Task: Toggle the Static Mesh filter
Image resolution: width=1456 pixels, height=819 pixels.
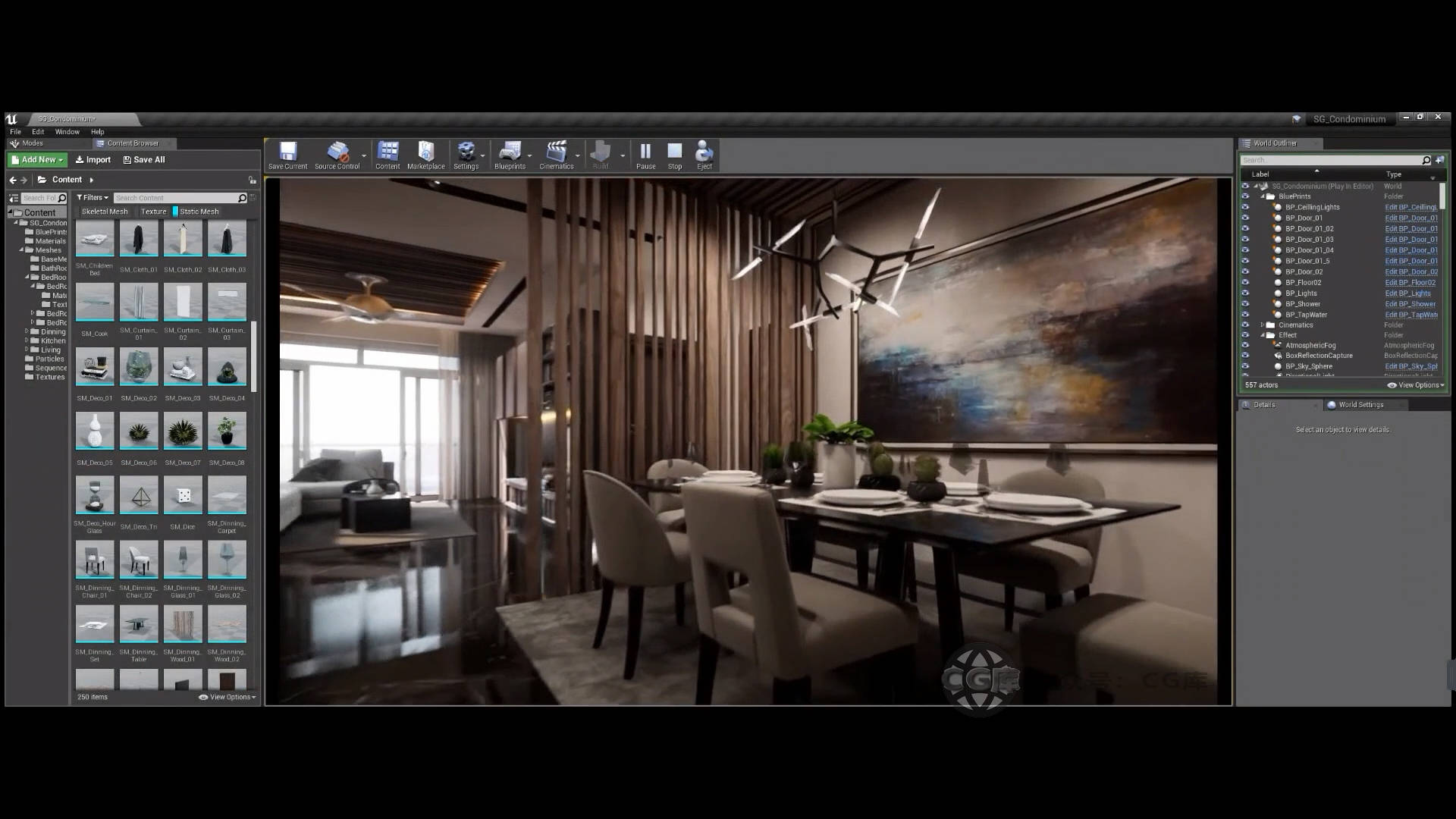Action: coord(198,212)
